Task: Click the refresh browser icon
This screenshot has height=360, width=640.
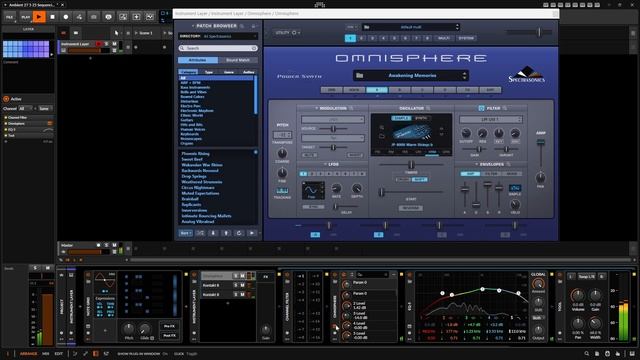Action: point(239,233)
